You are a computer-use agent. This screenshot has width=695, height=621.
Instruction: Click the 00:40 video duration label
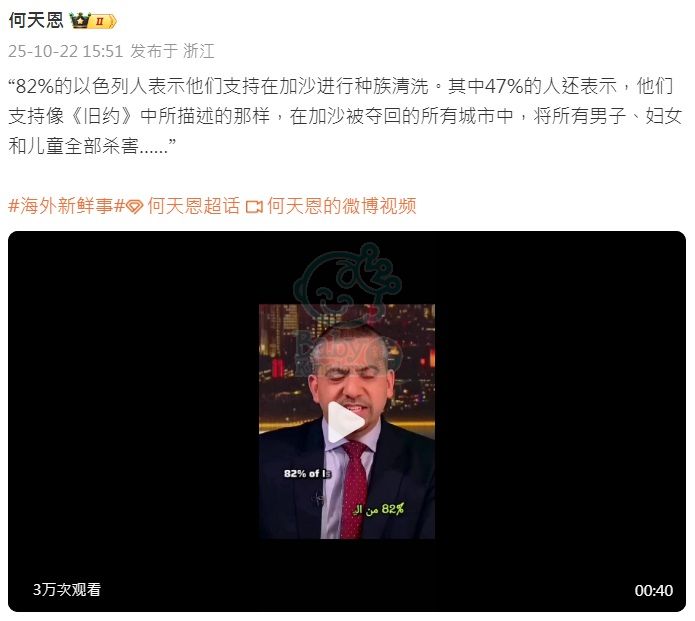(x=654, y=590)
